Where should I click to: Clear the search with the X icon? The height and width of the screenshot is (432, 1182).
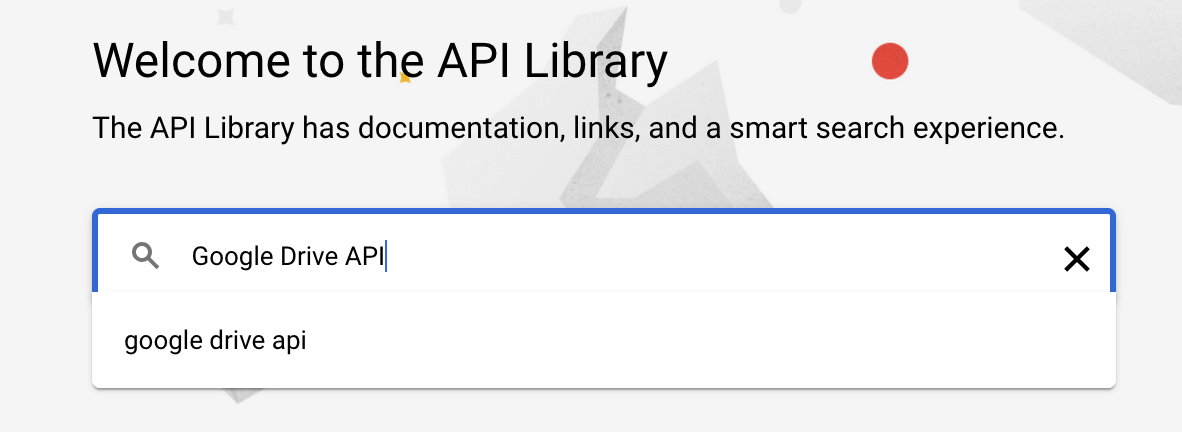pos(1076,260)
